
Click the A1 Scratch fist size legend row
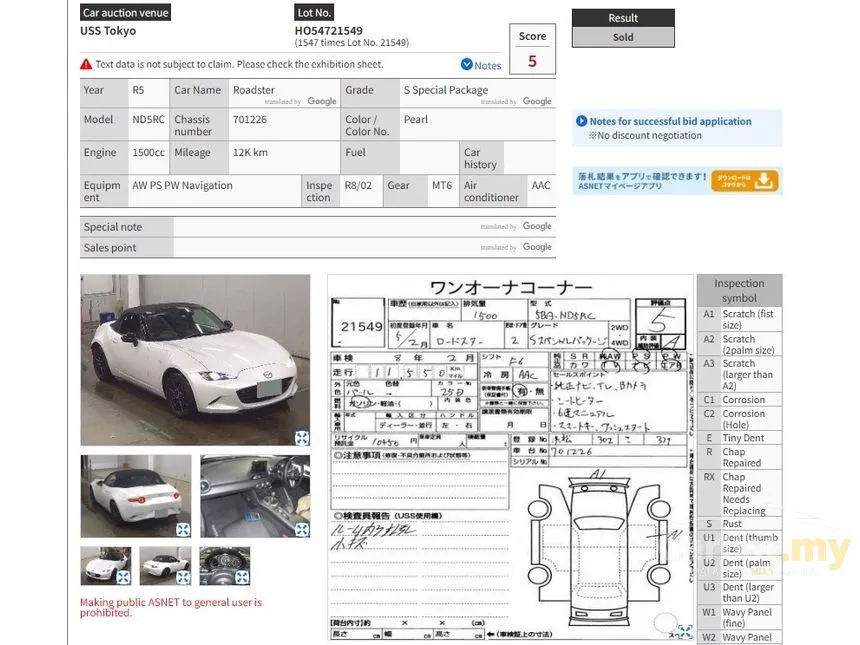pos(739,319)
